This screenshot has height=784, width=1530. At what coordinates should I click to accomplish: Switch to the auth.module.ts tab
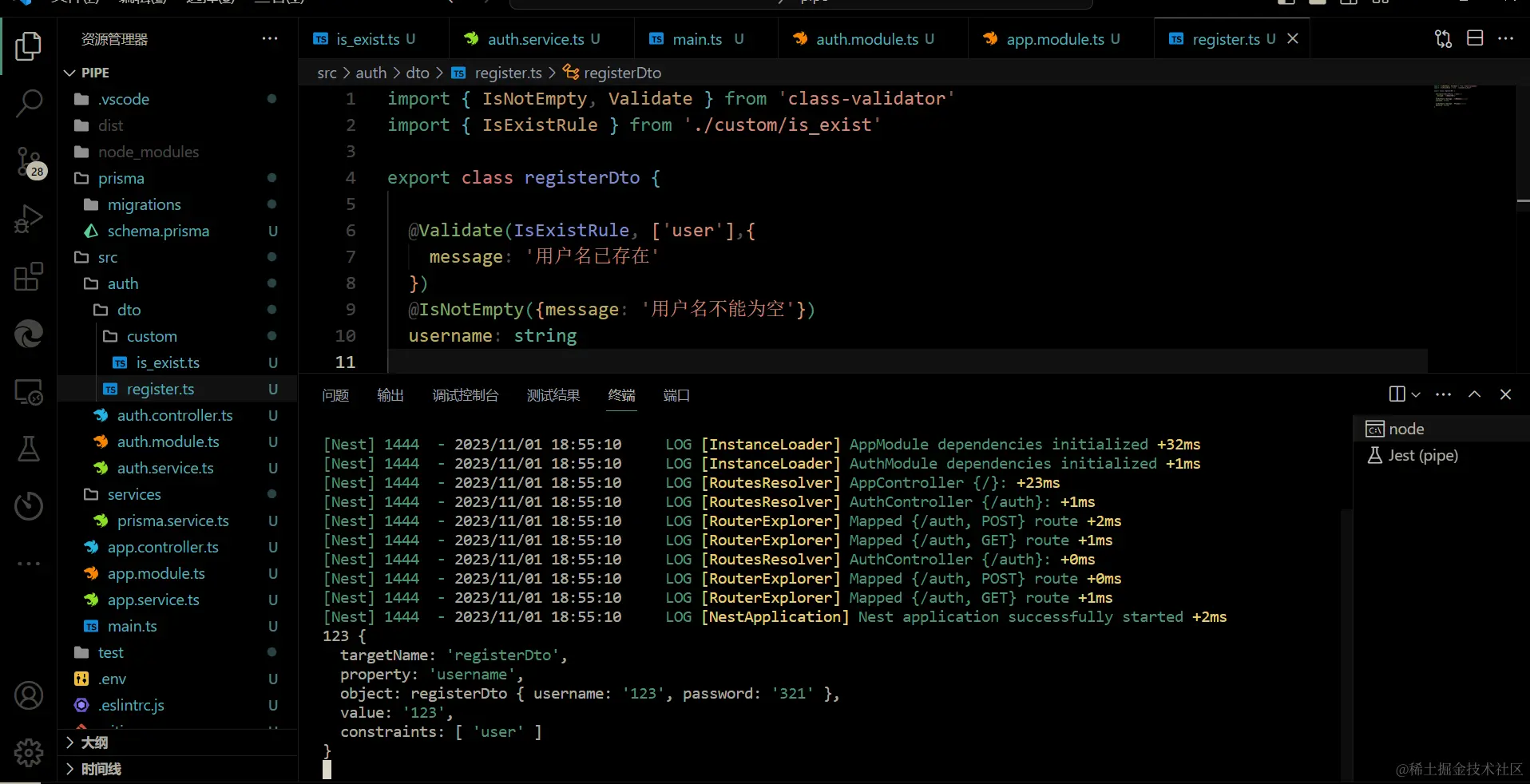(x=872, y=38)
